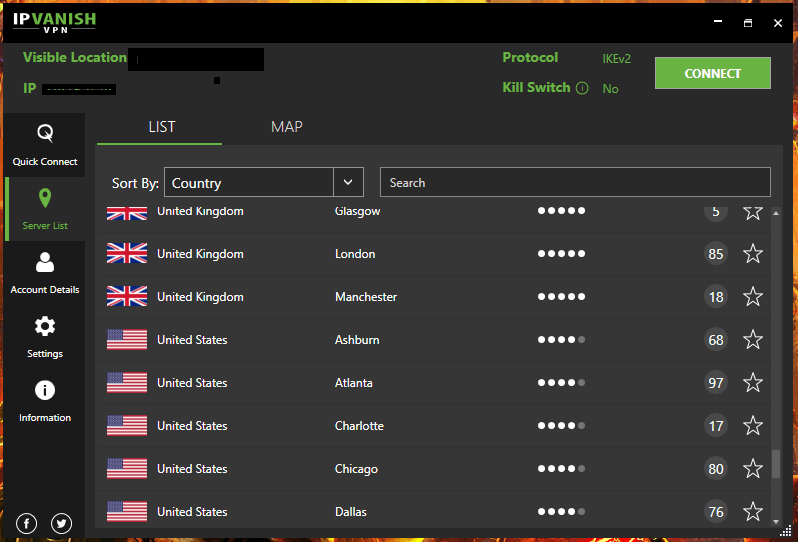Screen dimensions: 798x542
Task: Show Ashburn's 68 servers count badge
Action: point(716,339)
